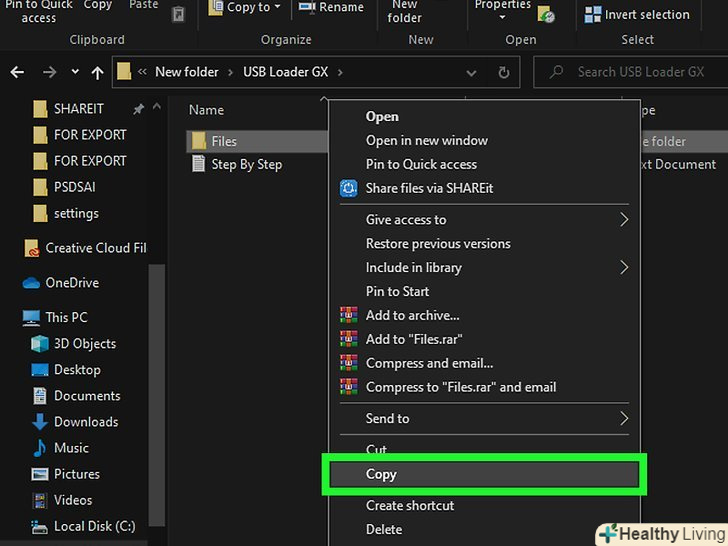The width and height of the screenshot is (728, 546).
Task: Select the Step By Step text document
Action: pos(246,165)
